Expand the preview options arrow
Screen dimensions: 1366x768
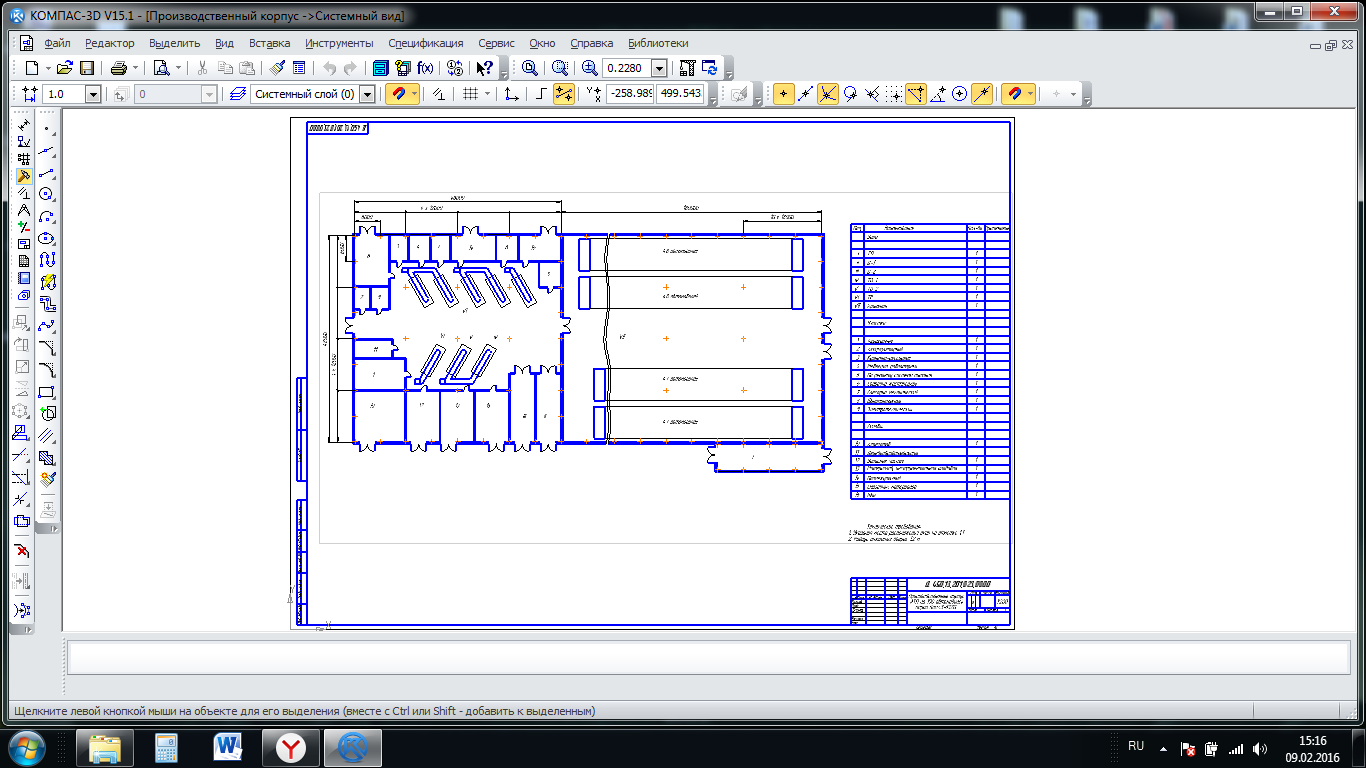pyautogui.click(x=177, y=68)
